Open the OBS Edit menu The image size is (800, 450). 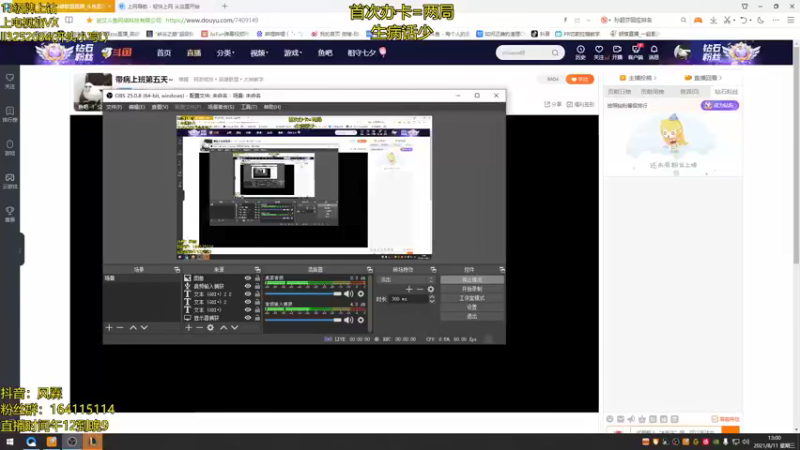tap(136, 107)
